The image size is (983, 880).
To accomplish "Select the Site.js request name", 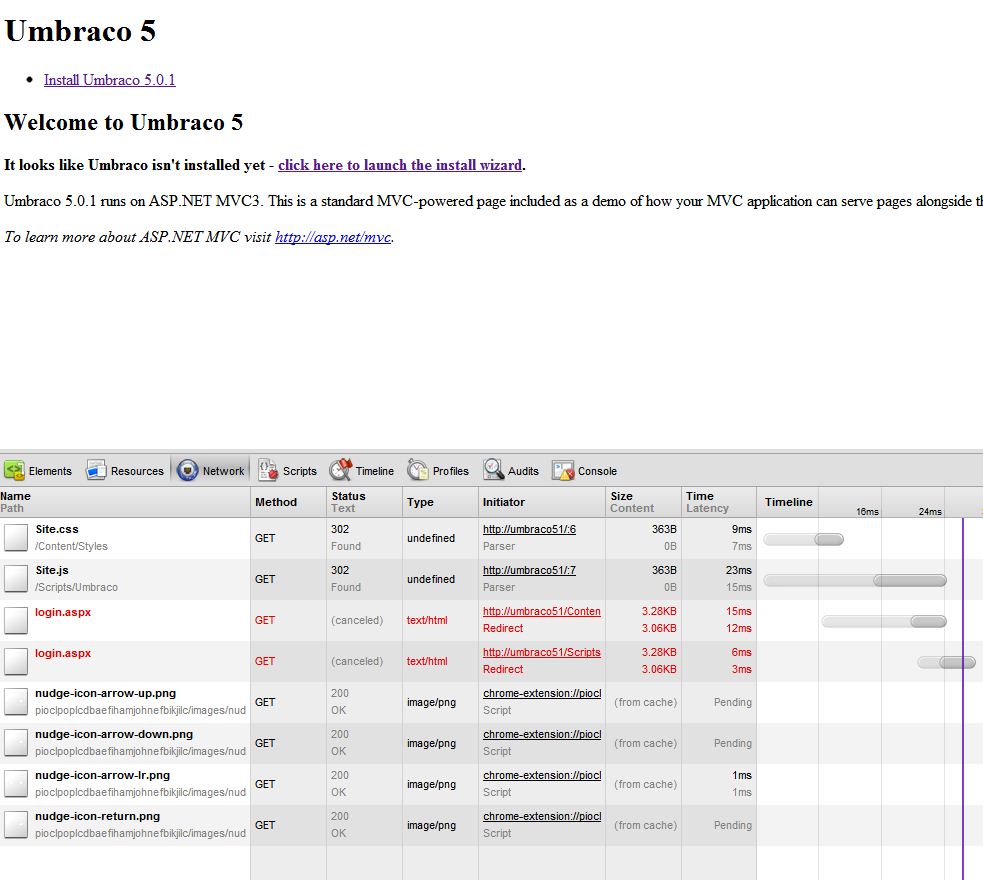I will [52, 570].
